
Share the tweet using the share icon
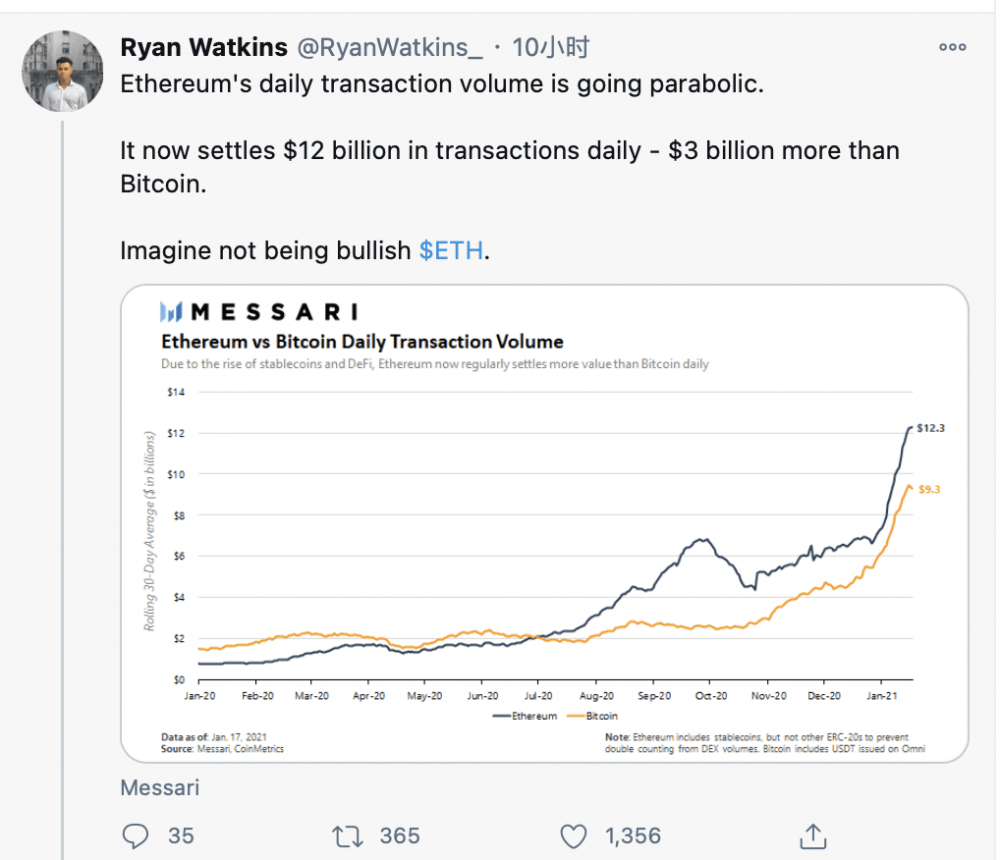(813, 835)
